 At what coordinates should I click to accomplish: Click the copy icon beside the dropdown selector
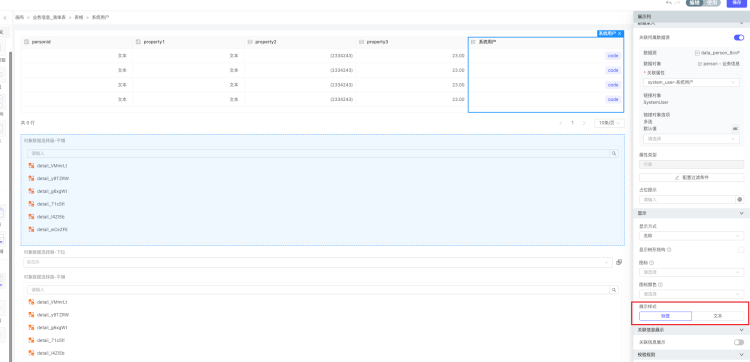(619, 262)
